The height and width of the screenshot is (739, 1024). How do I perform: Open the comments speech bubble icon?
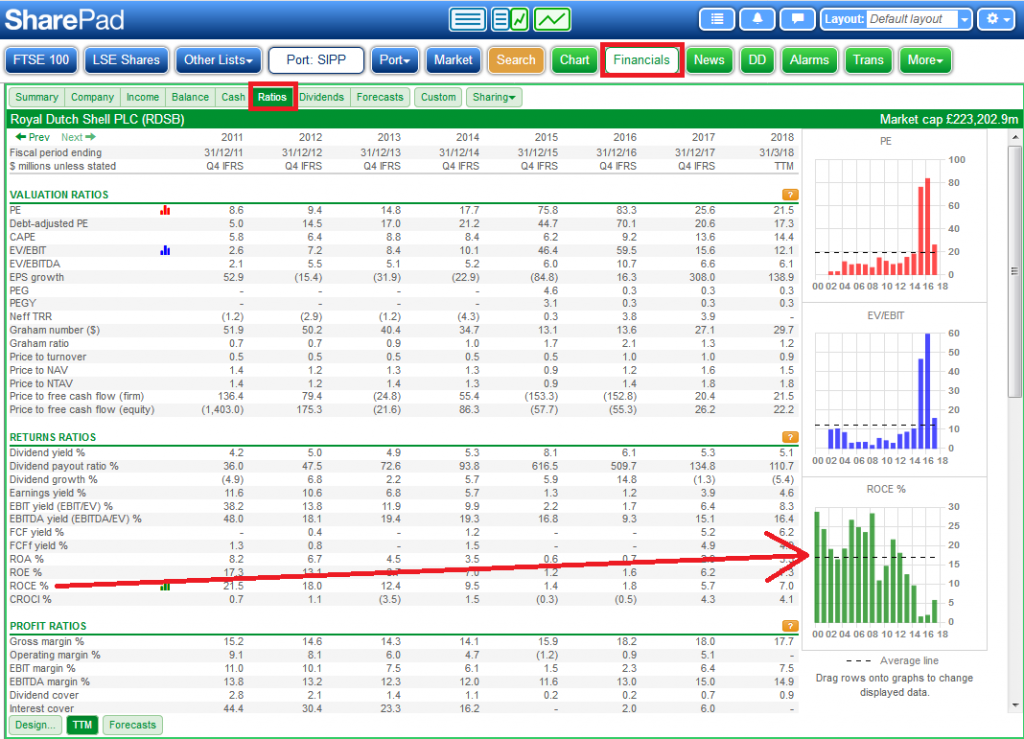click(x=798, y=17)
